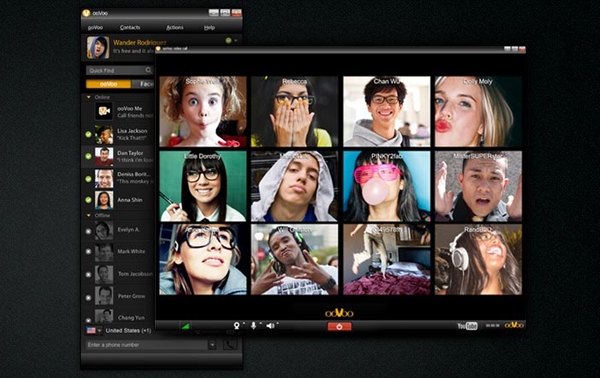This screenshot has height=378, width=600.
Task: Click the phone call handset button
Action: [230, 345]
